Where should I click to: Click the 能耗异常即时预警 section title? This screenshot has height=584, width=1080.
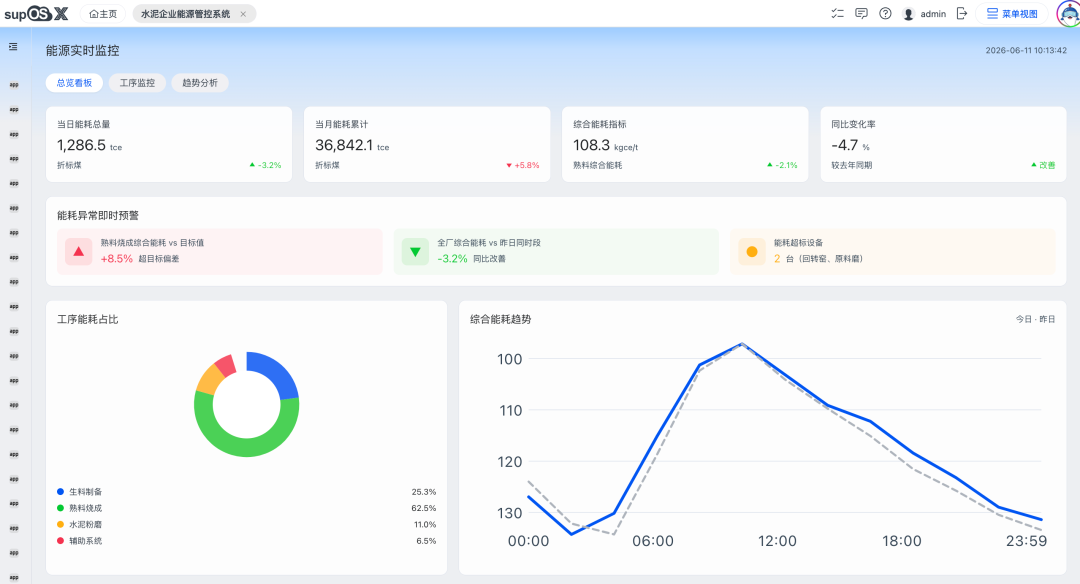tap(98, 216)
